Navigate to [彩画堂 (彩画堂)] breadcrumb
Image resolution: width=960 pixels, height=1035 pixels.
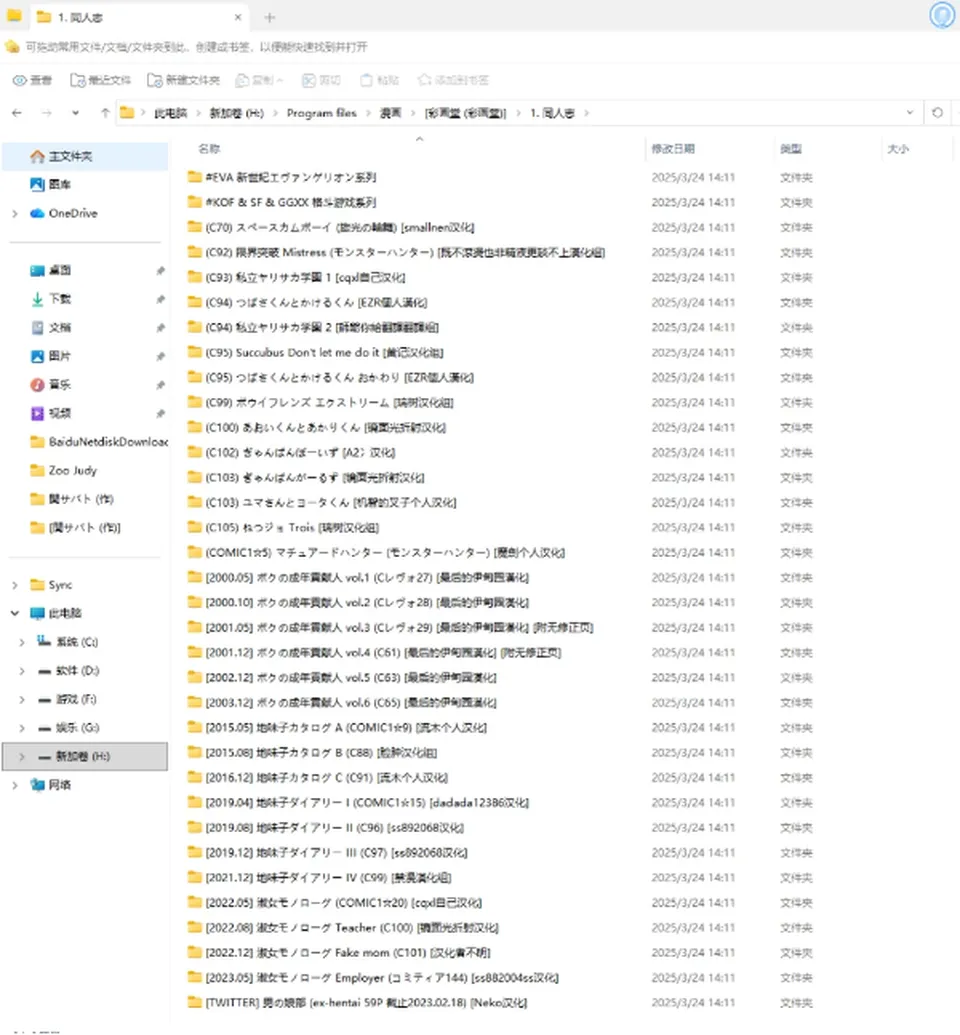pyautogui.click(x=465, y=114)
